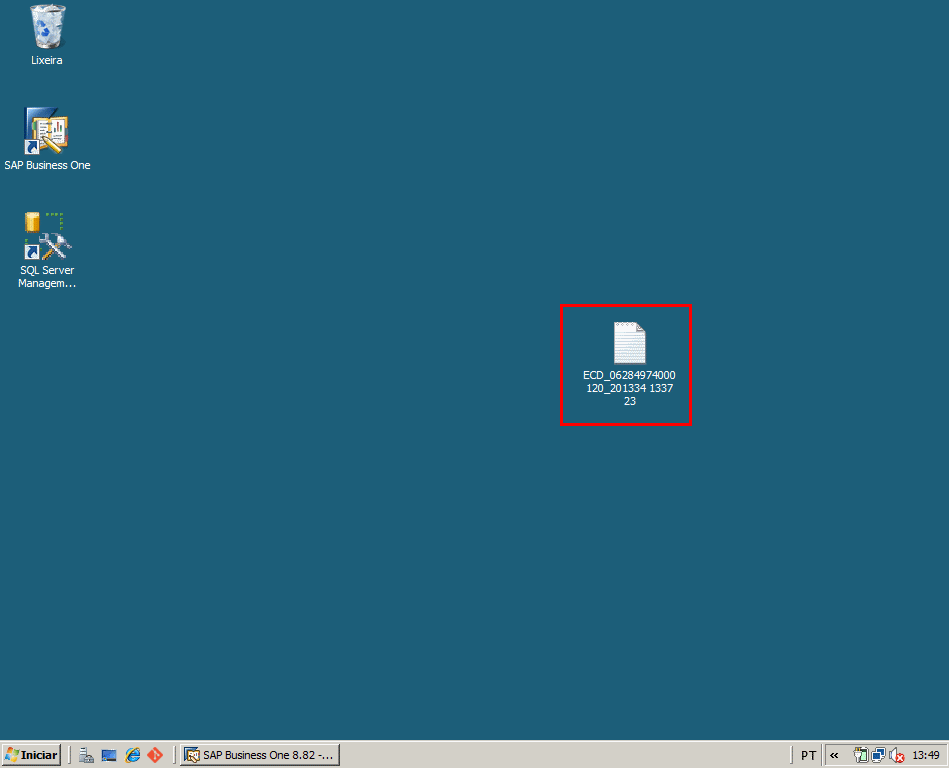This screenshot has width=949, height=768.
Task: Launch the Git quick launch icon
Action: 156,755
